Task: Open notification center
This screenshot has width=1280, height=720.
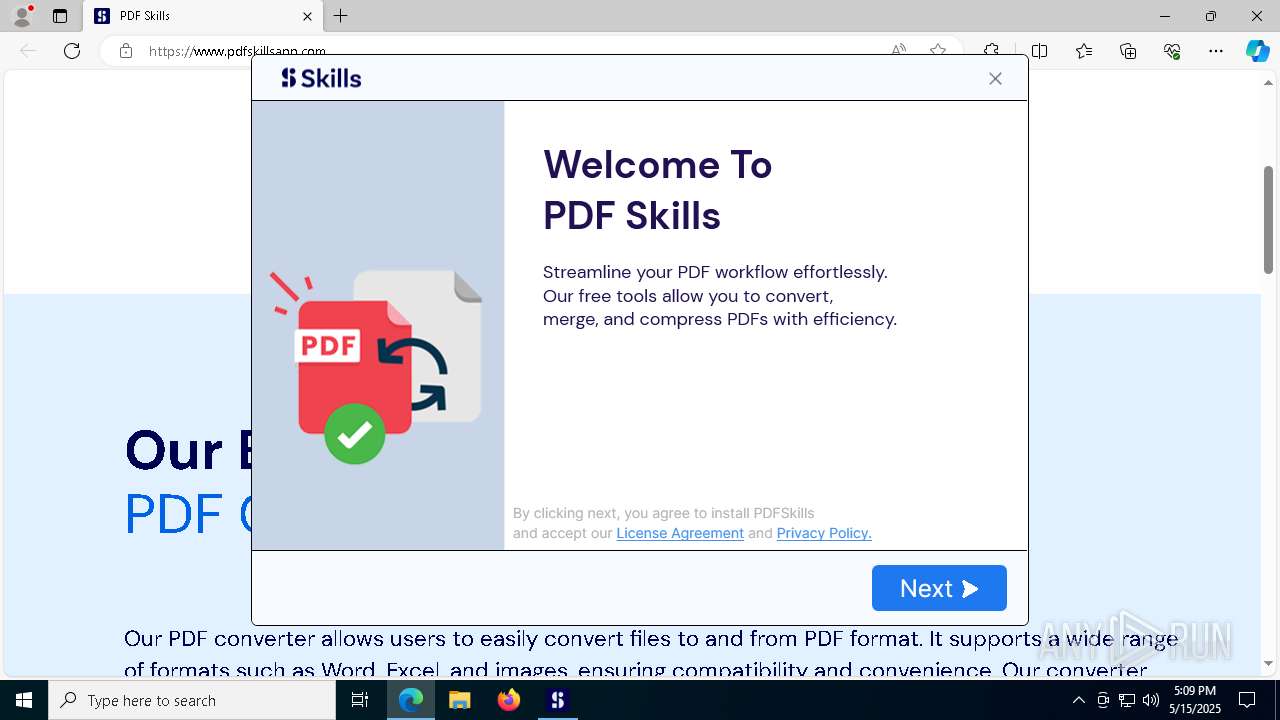Action: pos(1247,700)
